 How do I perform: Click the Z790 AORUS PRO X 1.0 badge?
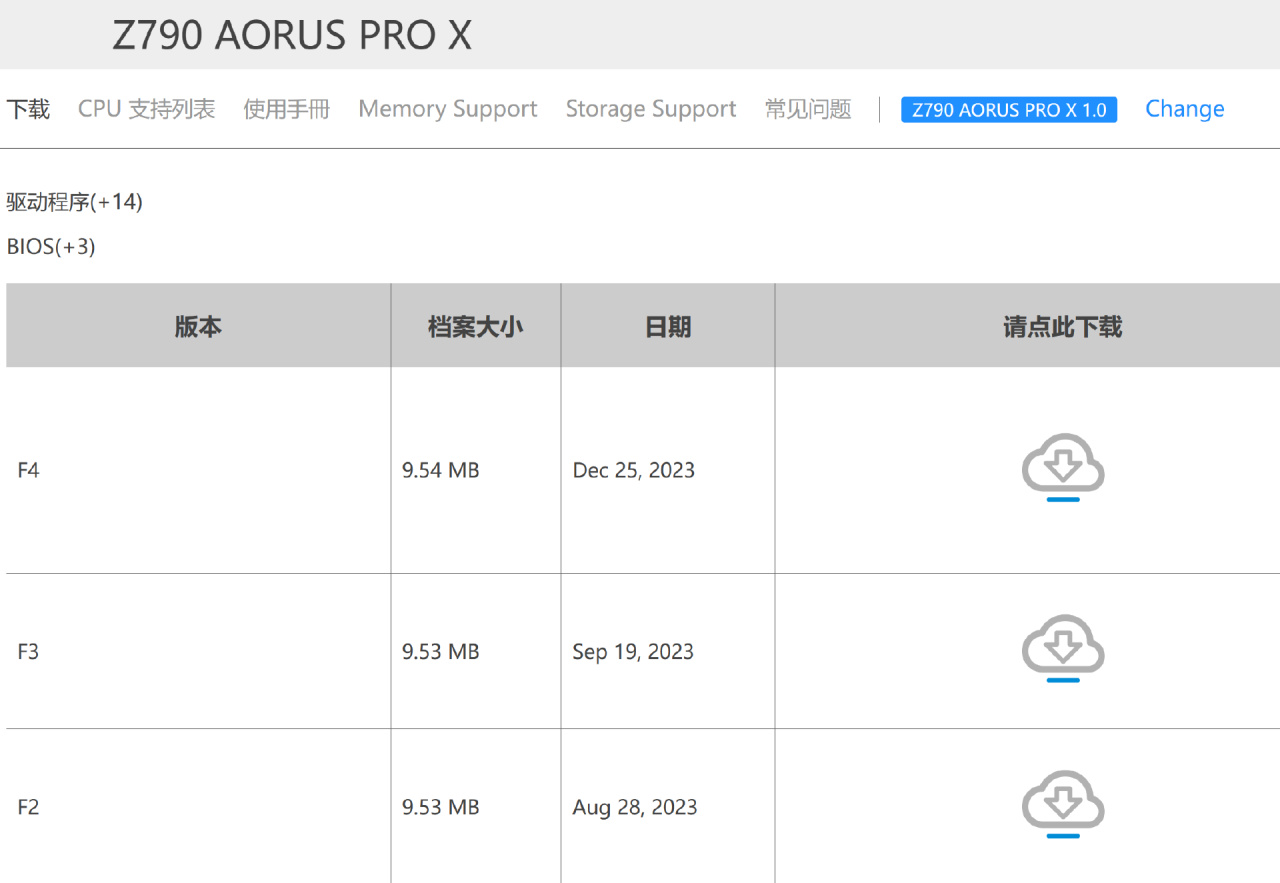(1008, 110)
